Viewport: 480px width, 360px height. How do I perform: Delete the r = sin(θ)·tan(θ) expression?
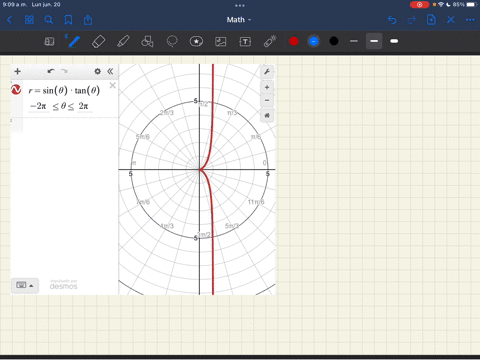tap(113, 85)
